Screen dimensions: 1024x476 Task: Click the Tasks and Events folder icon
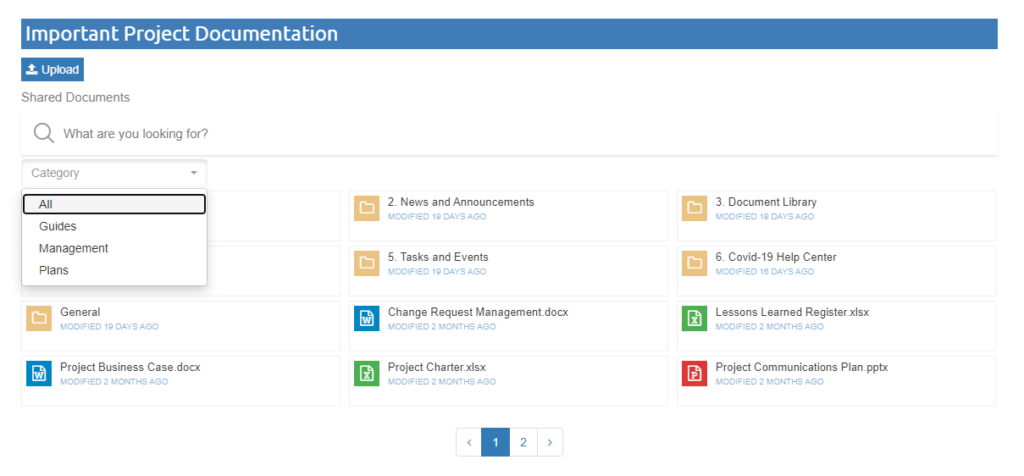pos(367,263)
